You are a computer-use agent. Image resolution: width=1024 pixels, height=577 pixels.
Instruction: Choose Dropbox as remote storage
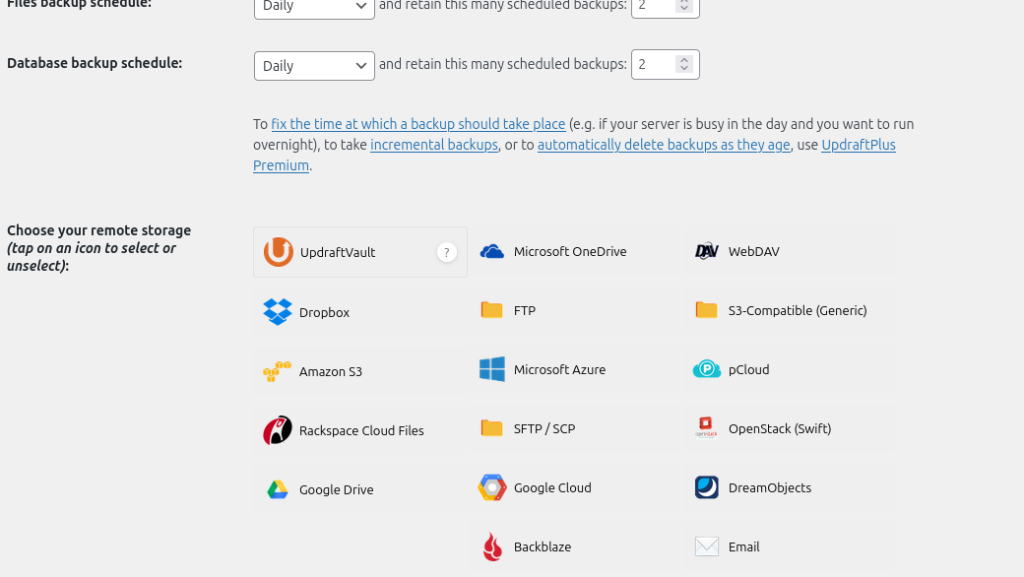click(278, 312)
